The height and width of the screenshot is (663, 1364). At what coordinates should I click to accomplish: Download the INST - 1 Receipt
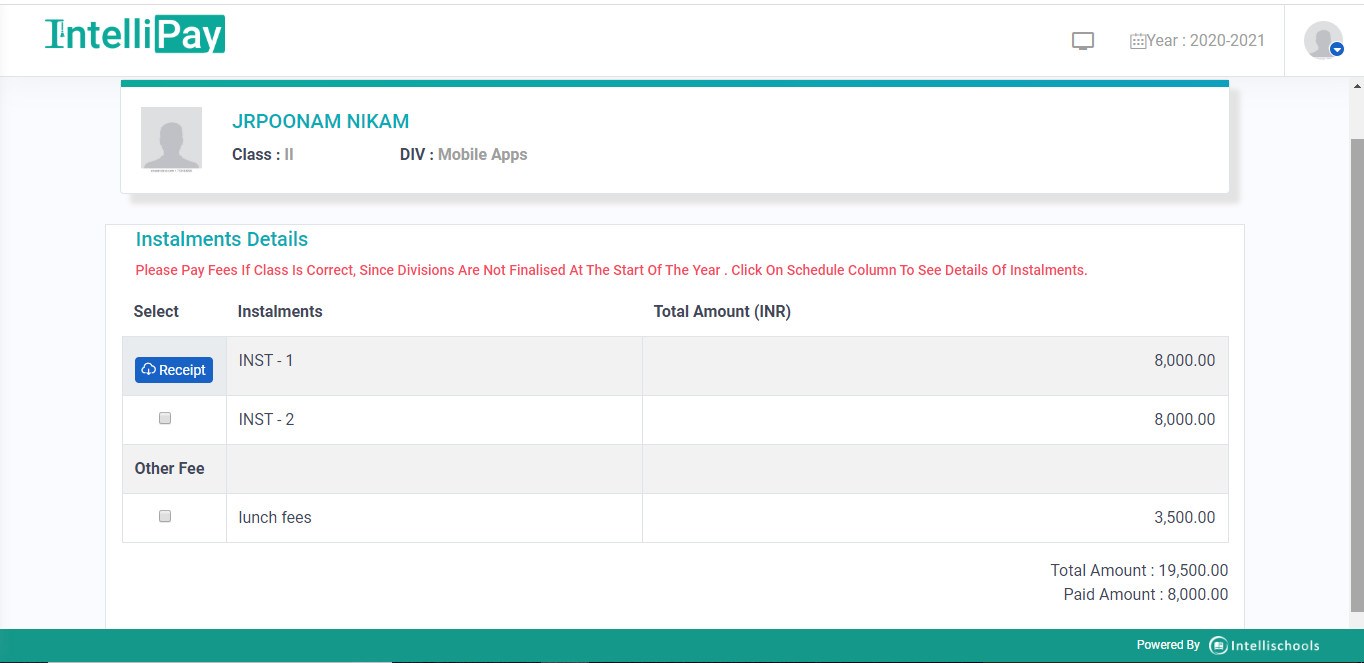(174, 370)
